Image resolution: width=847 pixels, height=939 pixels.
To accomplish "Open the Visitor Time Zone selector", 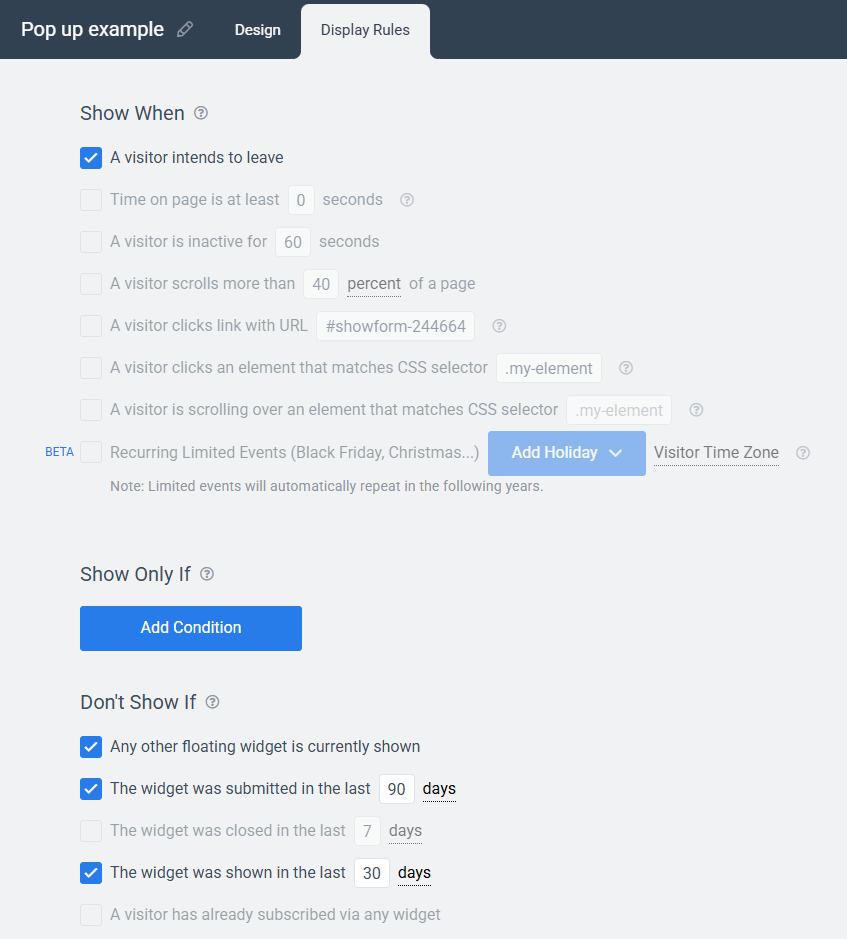I will tap(716, 453).
